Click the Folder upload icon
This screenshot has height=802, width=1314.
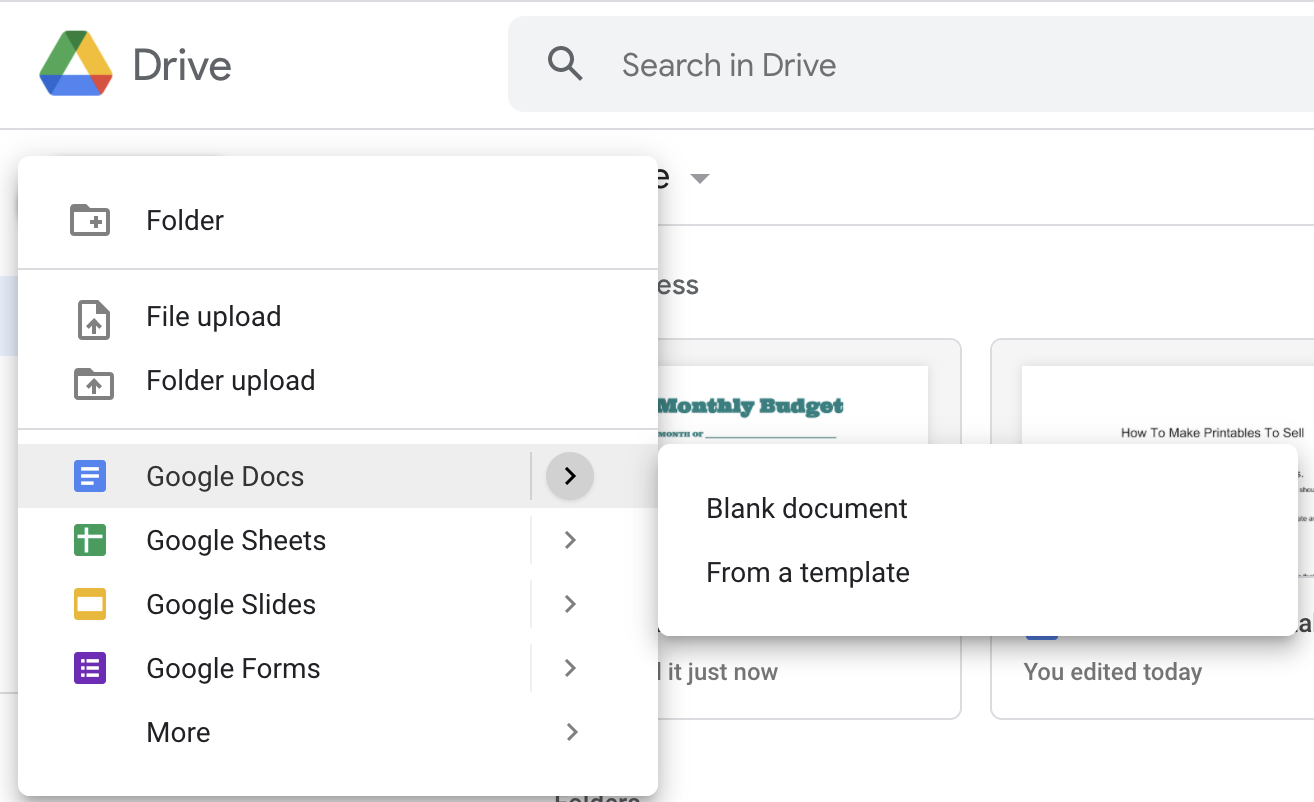click(x=93, y=383)
